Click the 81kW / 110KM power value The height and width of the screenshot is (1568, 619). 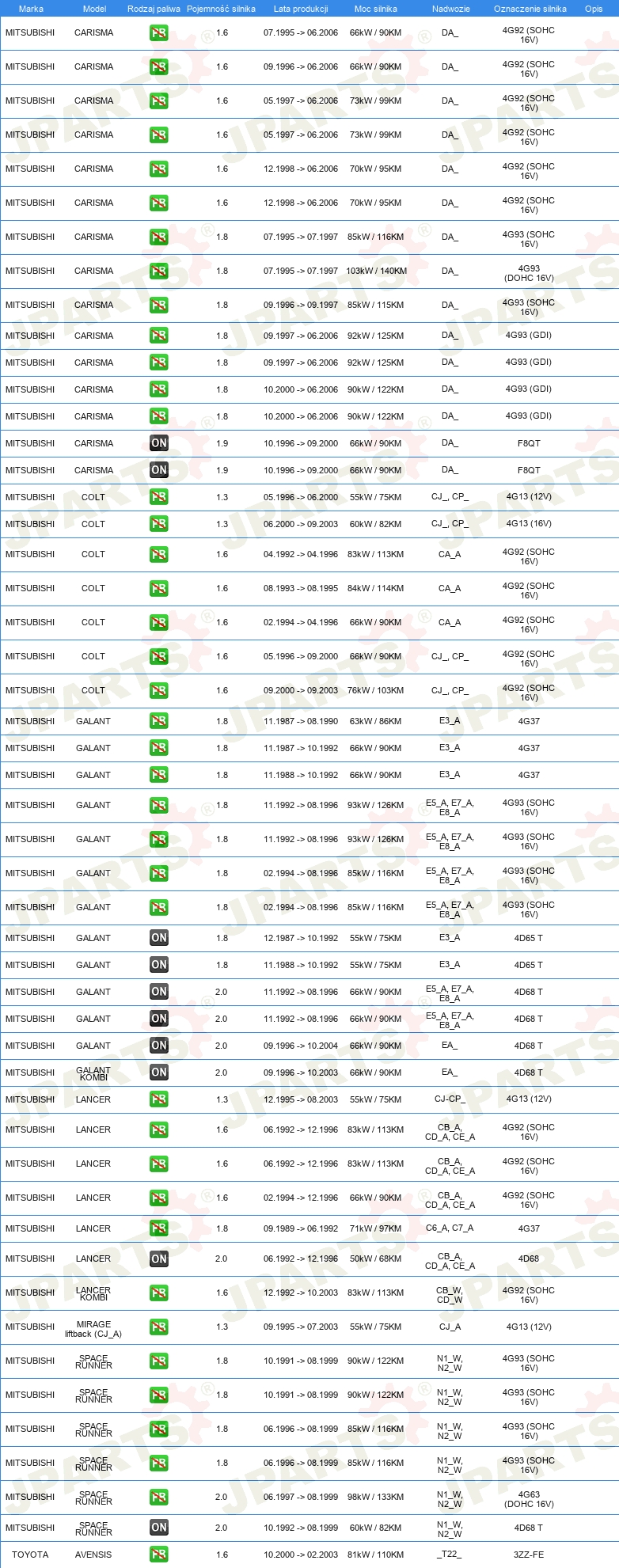(x=376, y=1555)
